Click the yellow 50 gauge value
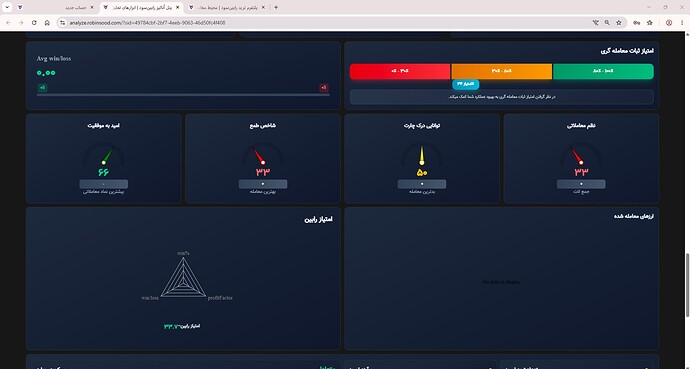690x369 pixels. (422, 172)
